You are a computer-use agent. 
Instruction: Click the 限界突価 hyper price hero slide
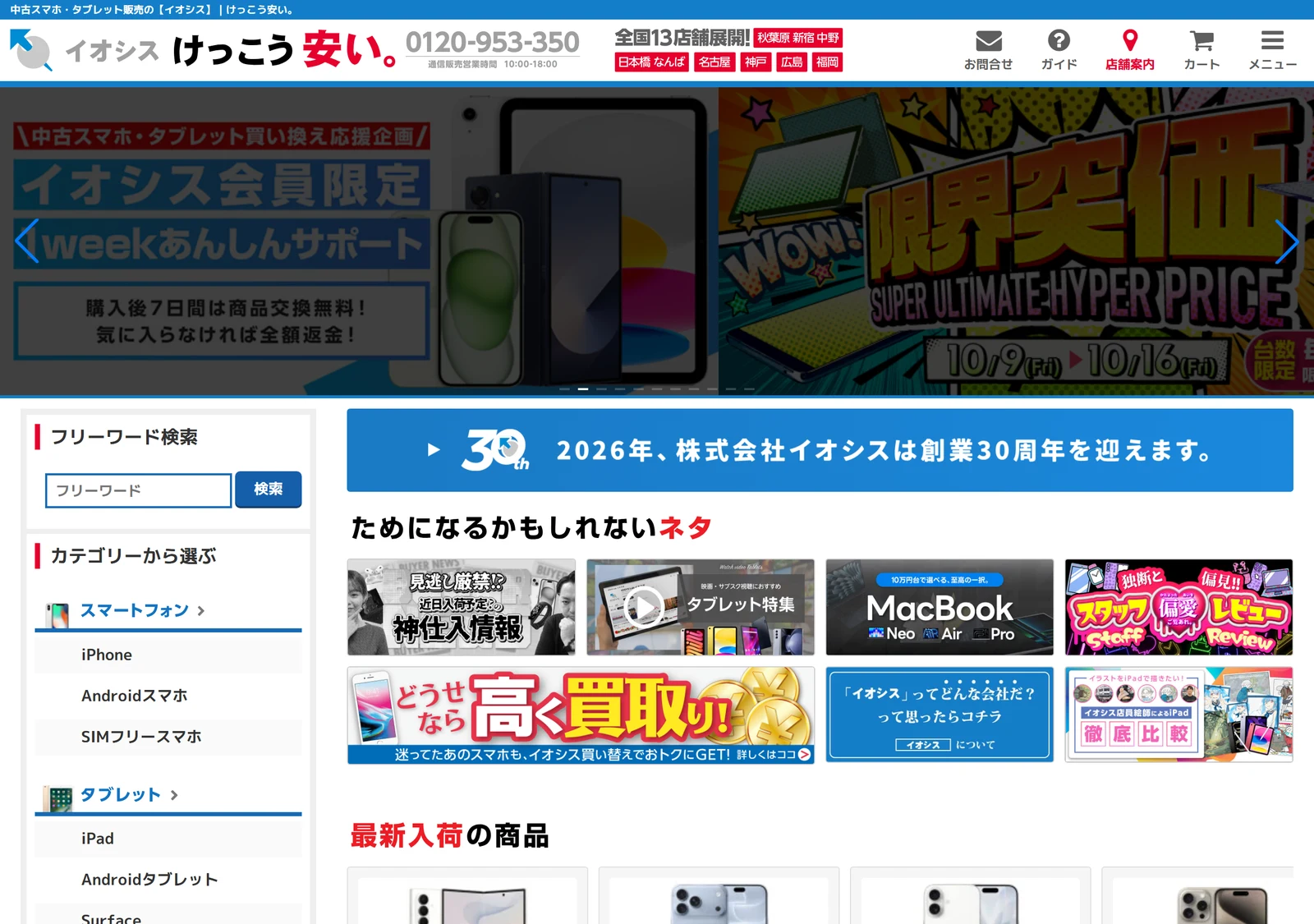[x=1016, y=241]
